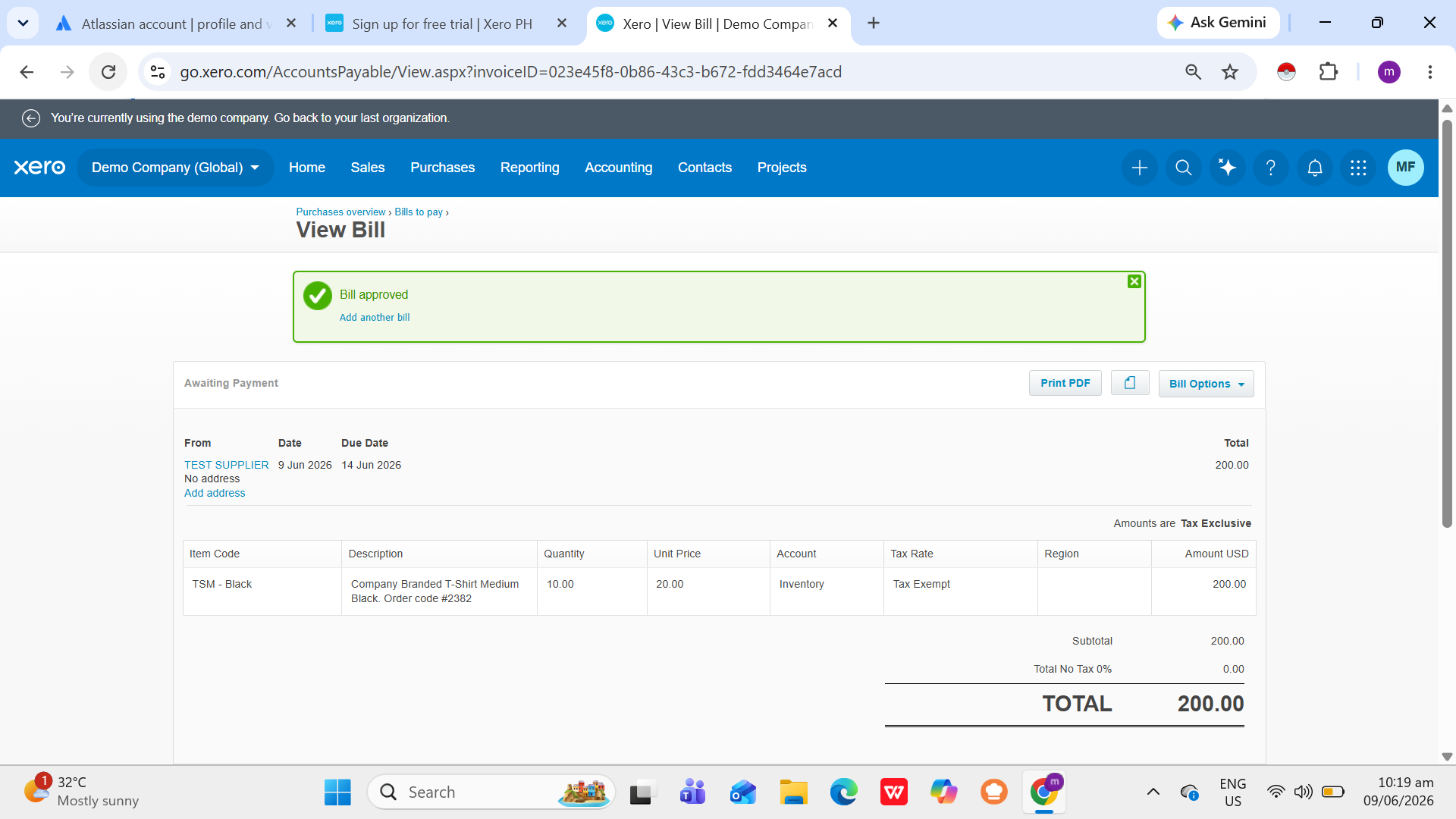Image resolution: width=1456 pixels, height=819 pixels.
Task: Open File Explorer from taskbar
Action: point(793,792)
